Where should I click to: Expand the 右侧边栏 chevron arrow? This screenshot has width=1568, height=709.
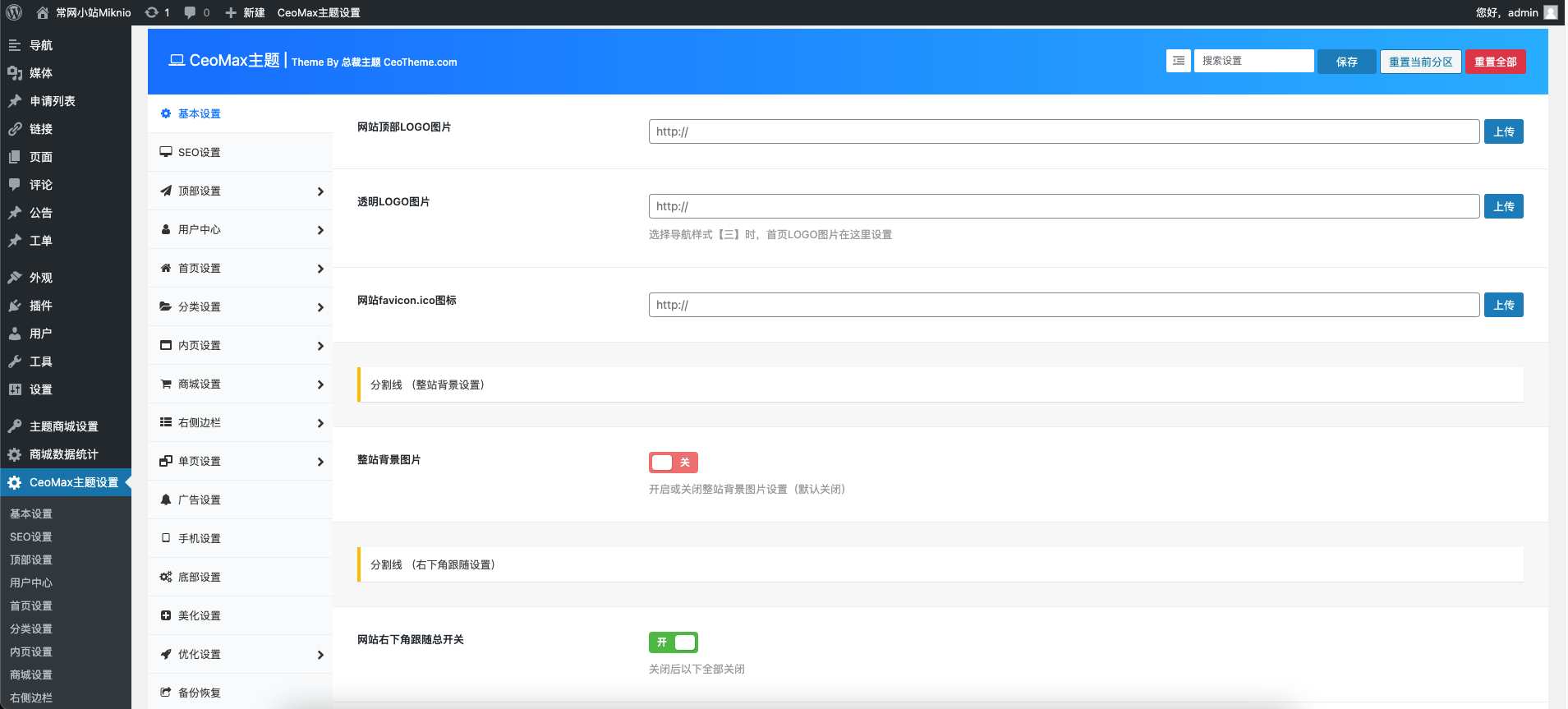320,423
